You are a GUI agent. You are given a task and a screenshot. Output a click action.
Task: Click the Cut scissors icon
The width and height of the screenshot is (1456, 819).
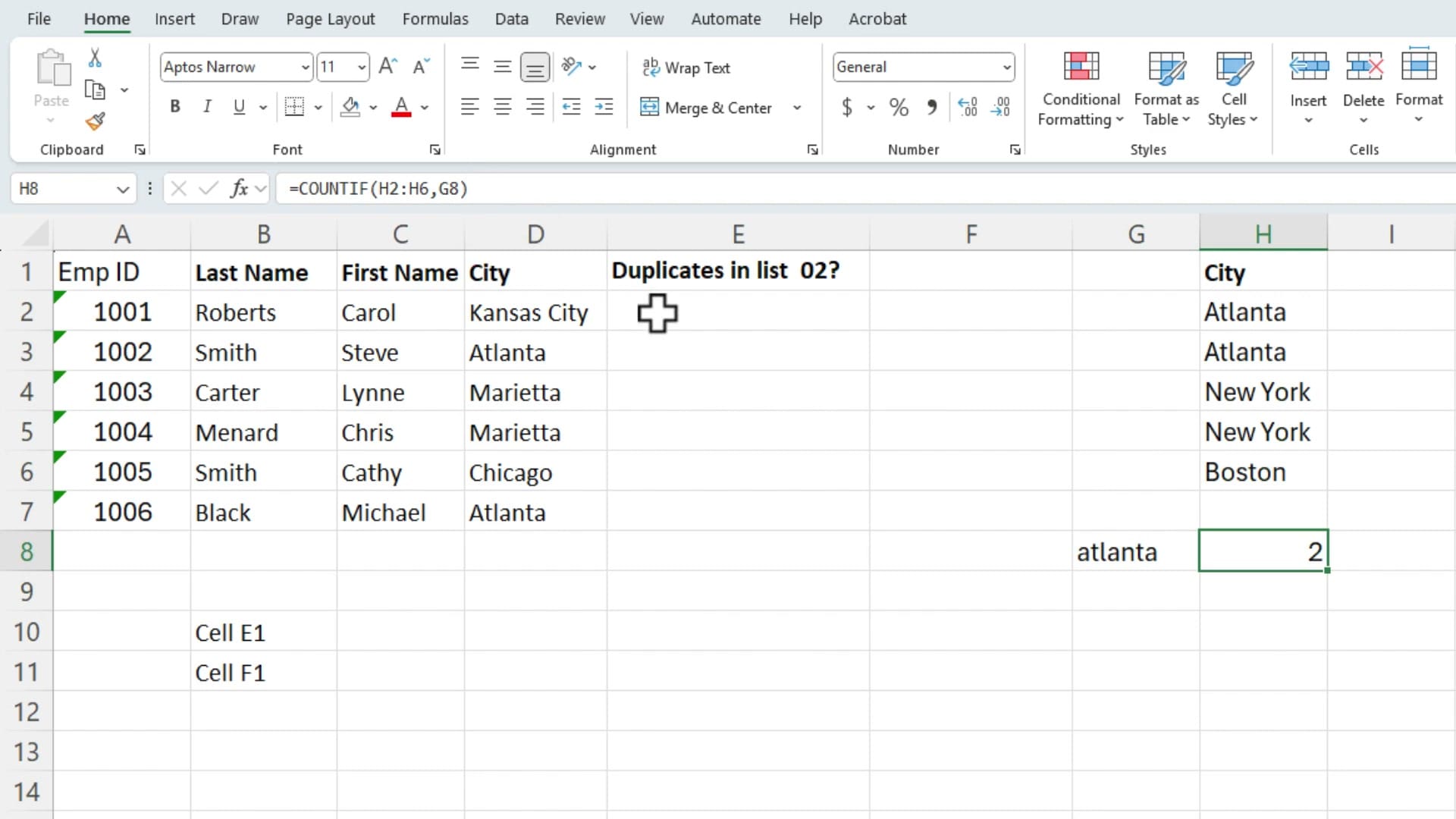(95, 58)
